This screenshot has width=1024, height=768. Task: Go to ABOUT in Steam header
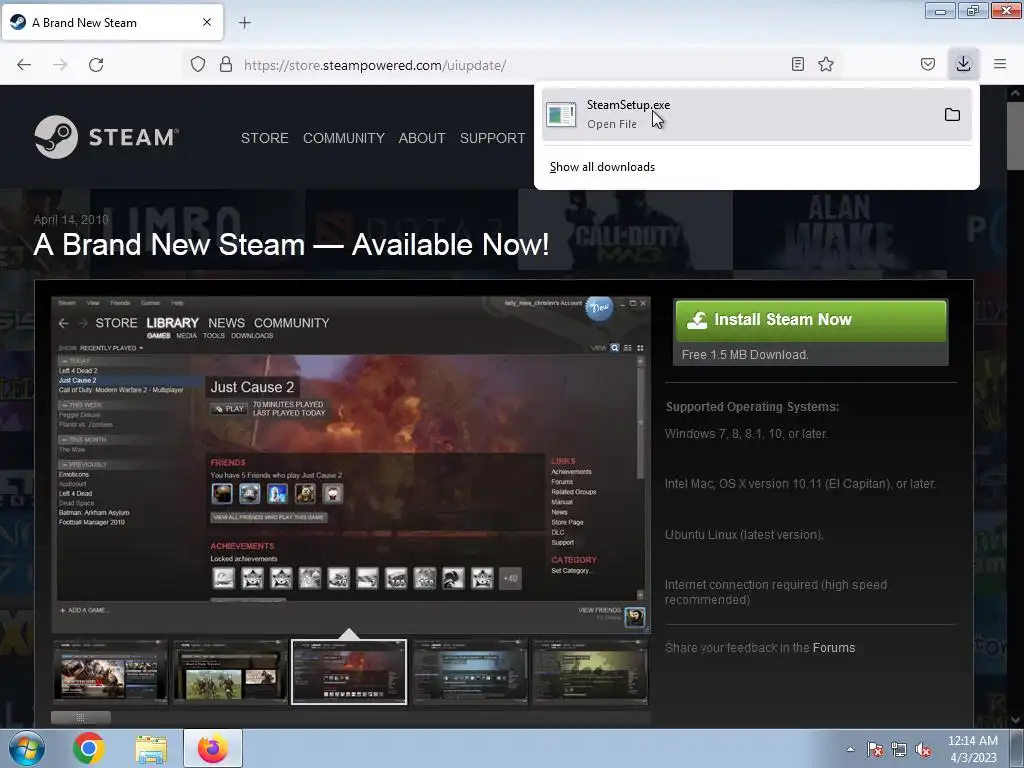[x=422, y=138]
